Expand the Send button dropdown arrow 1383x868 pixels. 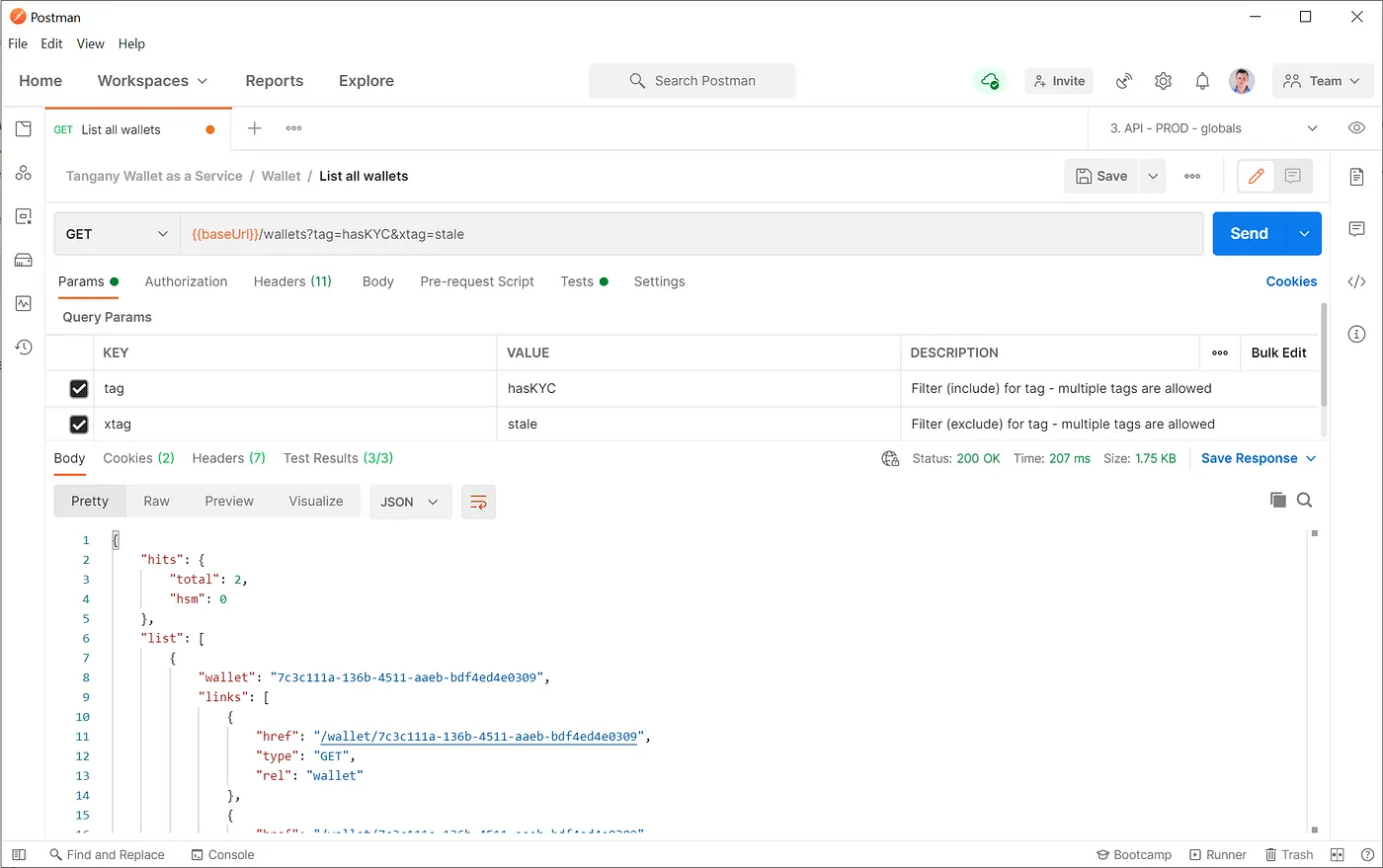point(1304,234)
